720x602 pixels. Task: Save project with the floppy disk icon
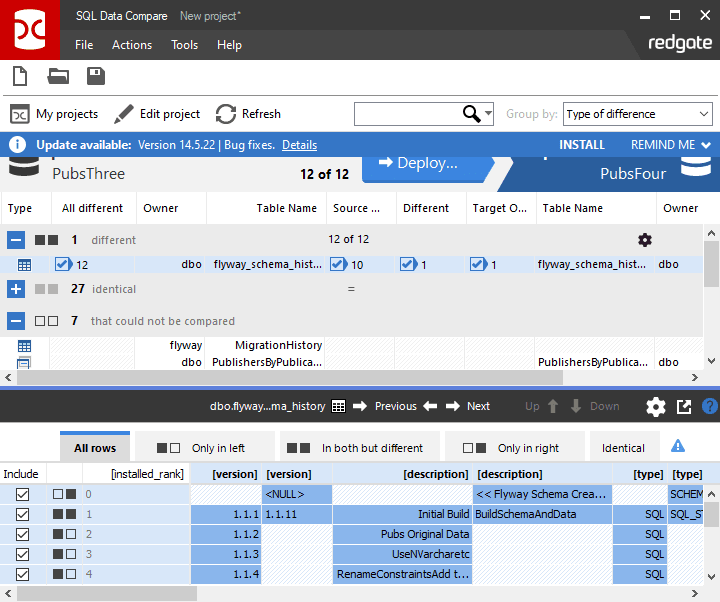pos(96,76)
